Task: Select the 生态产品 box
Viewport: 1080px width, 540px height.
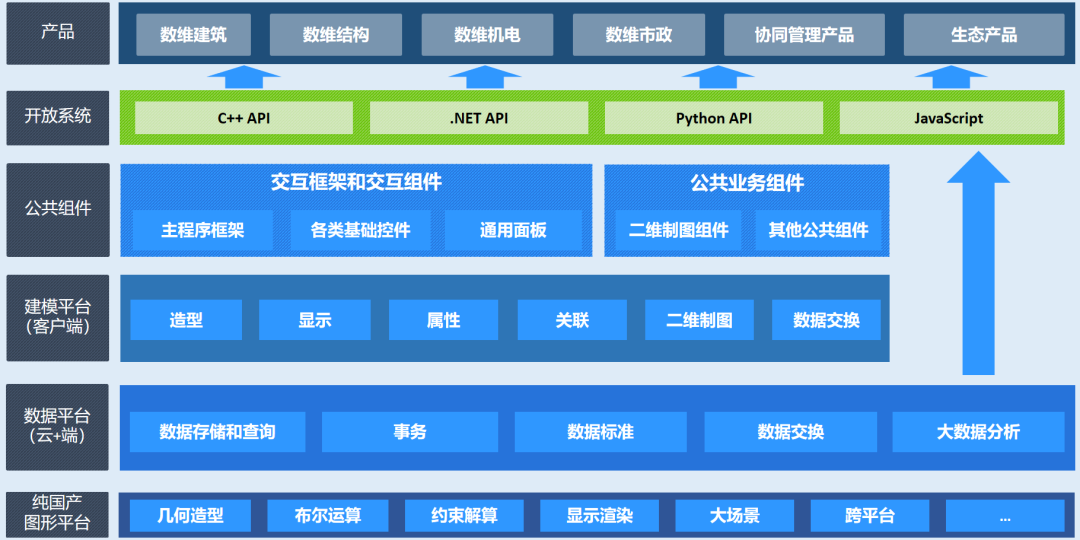Action: tap(984, 35)
